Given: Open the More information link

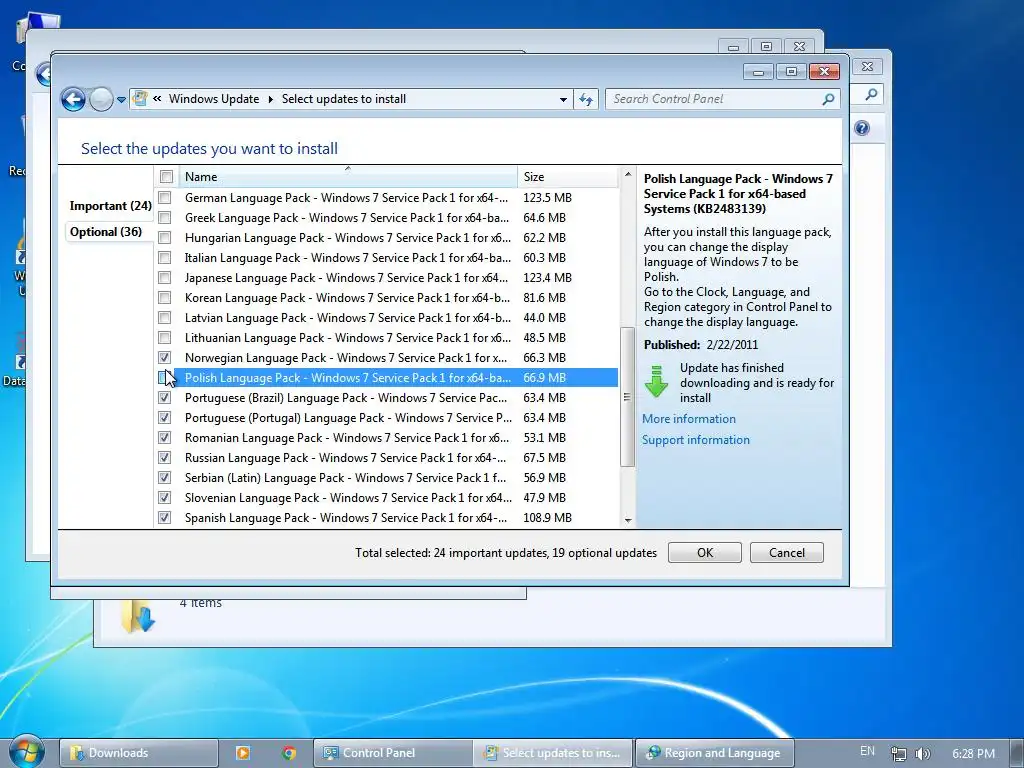Looking at the screenshot, I should pos(688,419).
